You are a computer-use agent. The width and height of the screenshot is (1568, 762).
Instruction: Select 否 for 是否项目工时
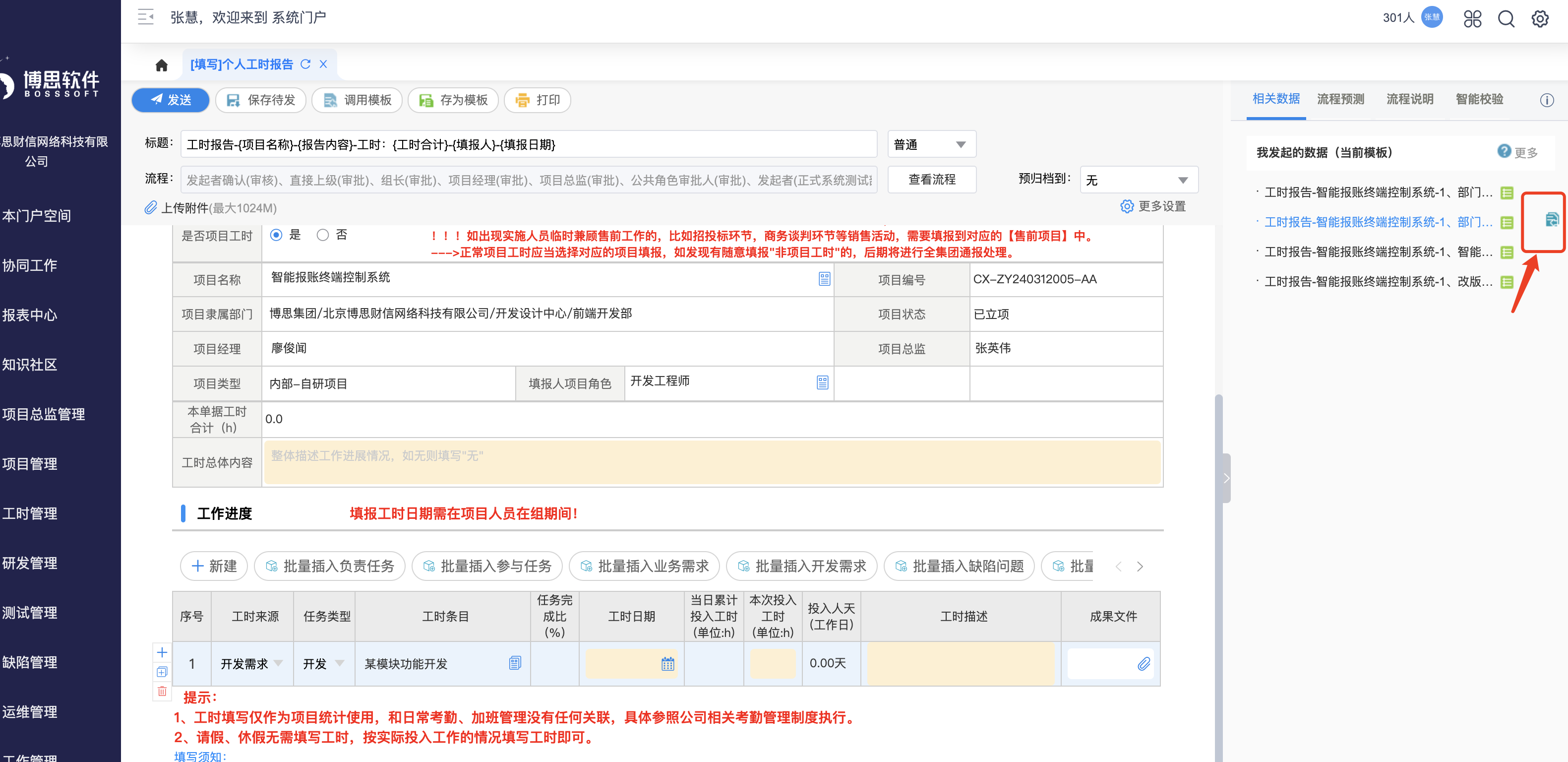point(323,235)
